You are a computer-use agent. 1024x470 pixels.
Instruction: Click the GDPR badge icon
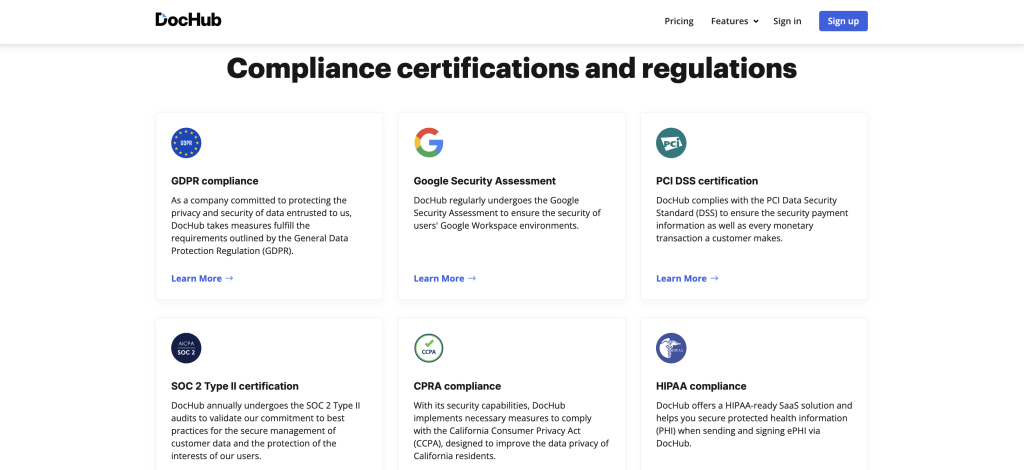pos(186,143)
